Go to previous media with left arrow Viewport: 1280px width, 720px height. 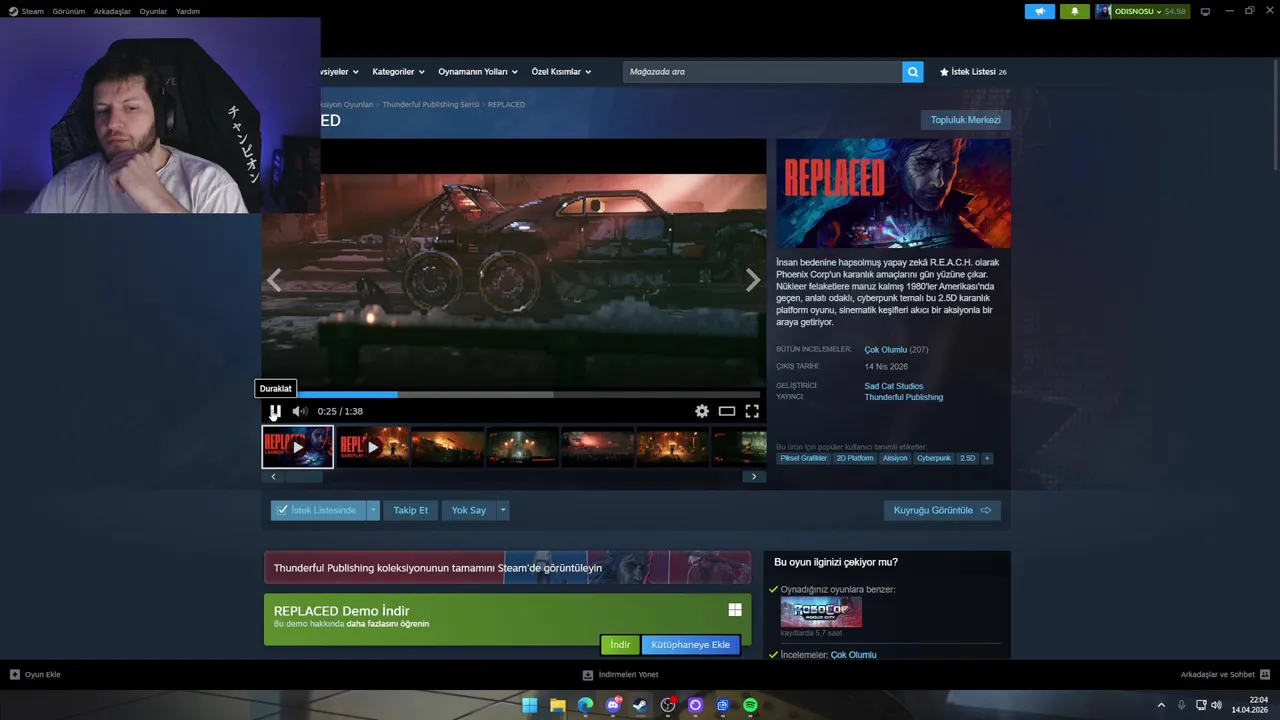[274, 281]
